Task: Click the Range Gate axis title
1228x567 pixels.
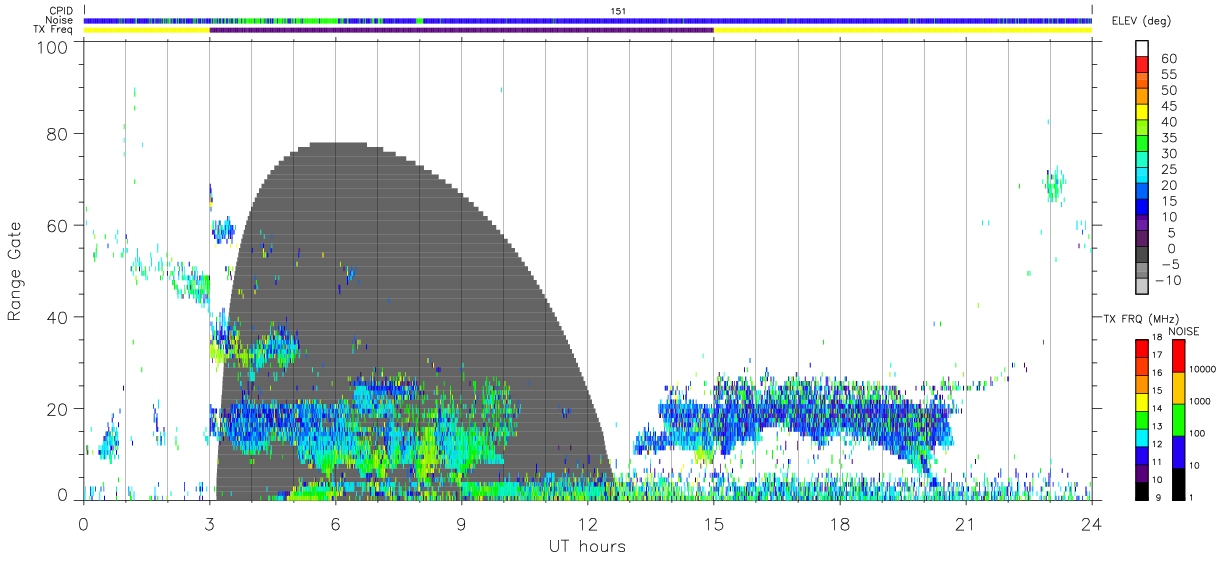Action: 15,271
